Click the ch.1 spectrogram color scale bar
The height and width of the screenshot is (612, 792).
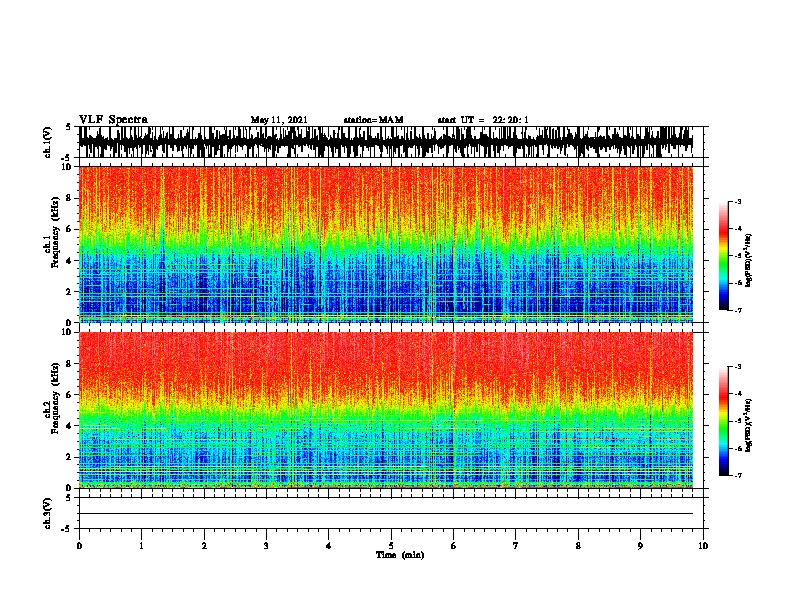tap(724, 256)
